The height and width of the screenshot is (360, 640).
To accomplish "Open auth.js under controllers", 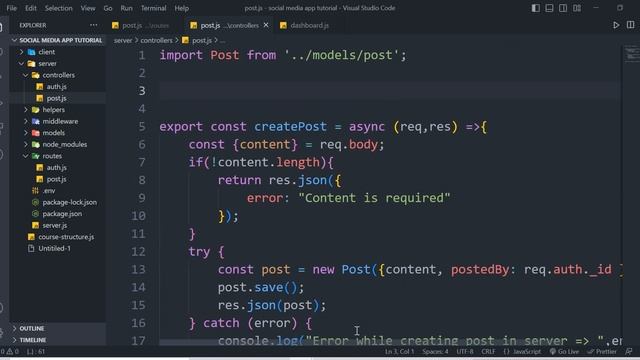I will point(57,87).
